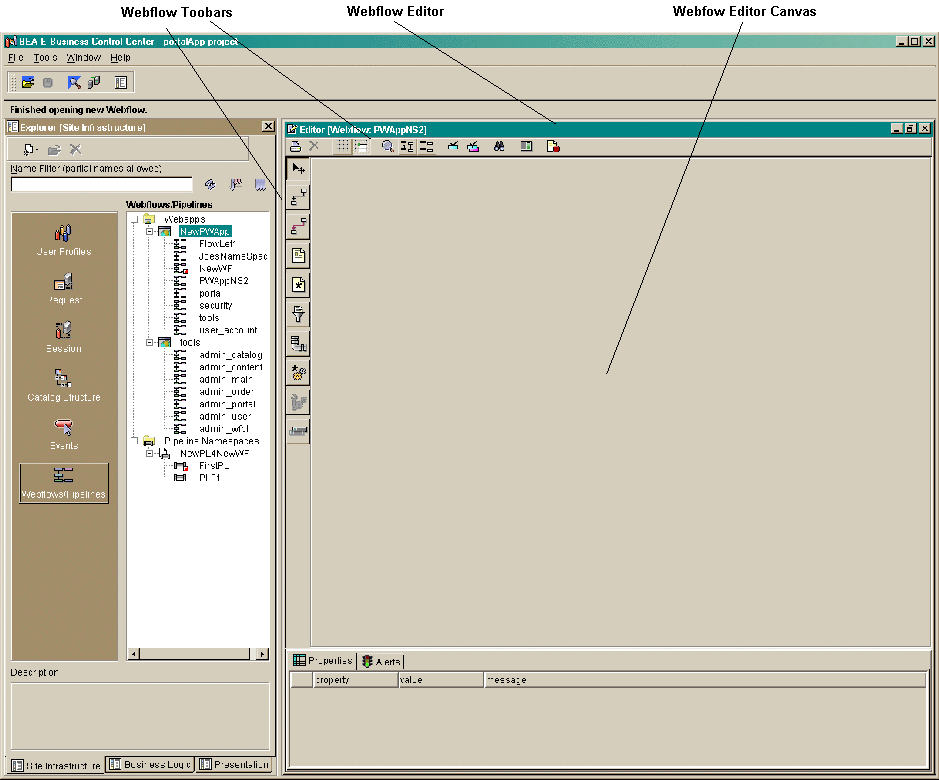This screenshot has height=780, width=939.
Task: Click the Zoom magnifier icon
Action: pyautogui.click(x=387, y=146)
